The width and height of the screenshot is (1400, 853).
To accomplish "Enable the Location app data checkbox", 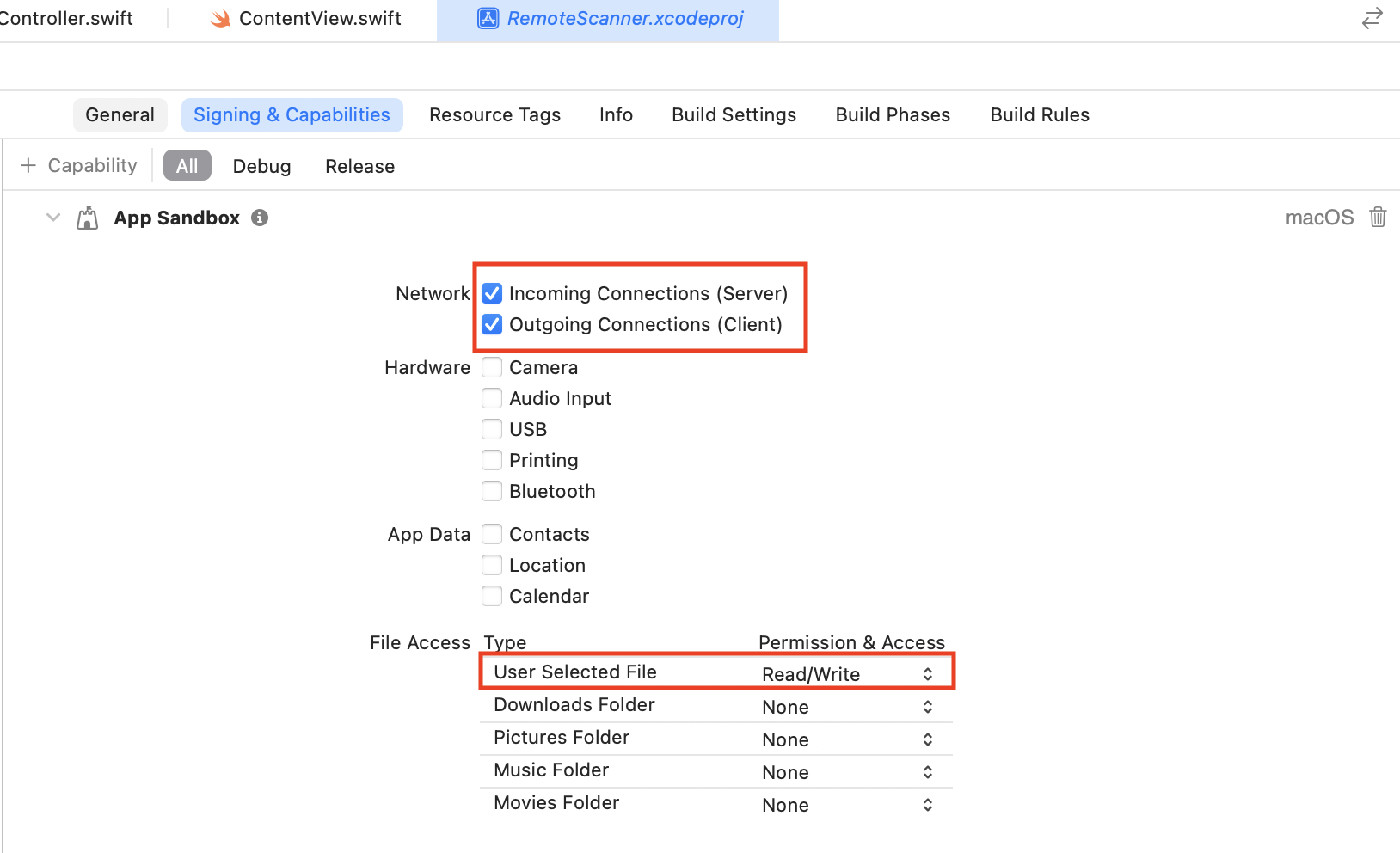I will pos(492,565).
